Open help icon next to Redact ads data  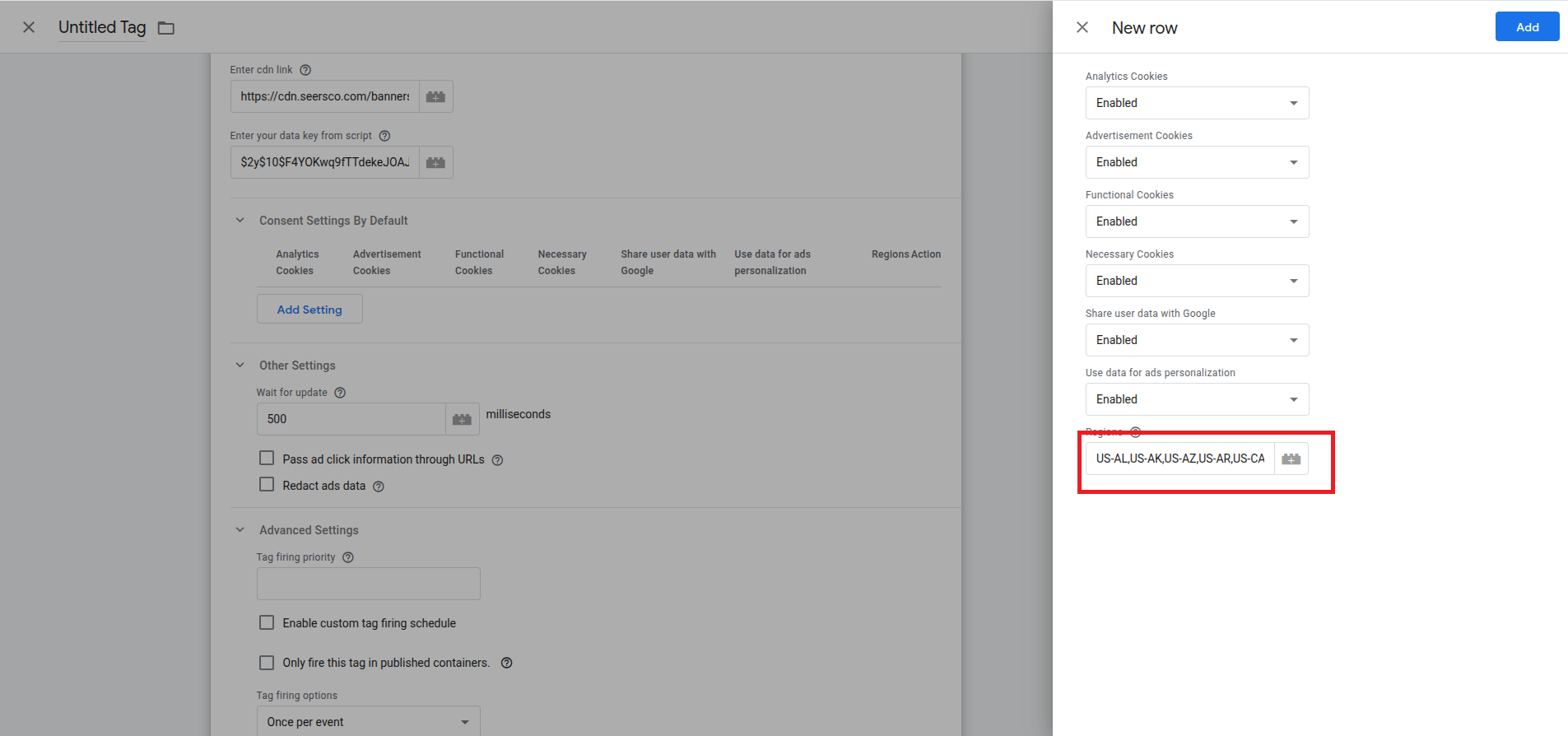379,487
